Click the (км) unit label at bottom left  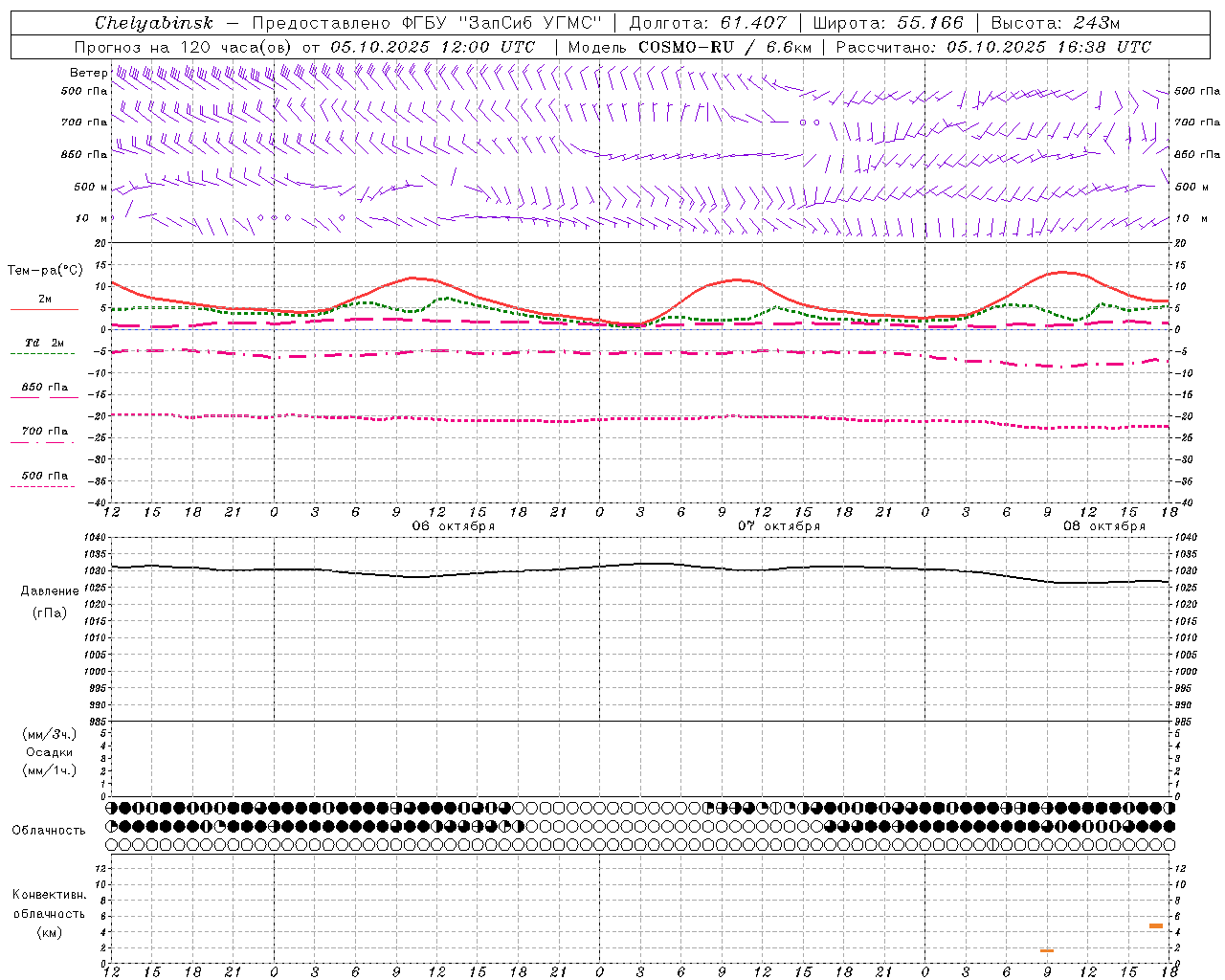click(49, 932)
